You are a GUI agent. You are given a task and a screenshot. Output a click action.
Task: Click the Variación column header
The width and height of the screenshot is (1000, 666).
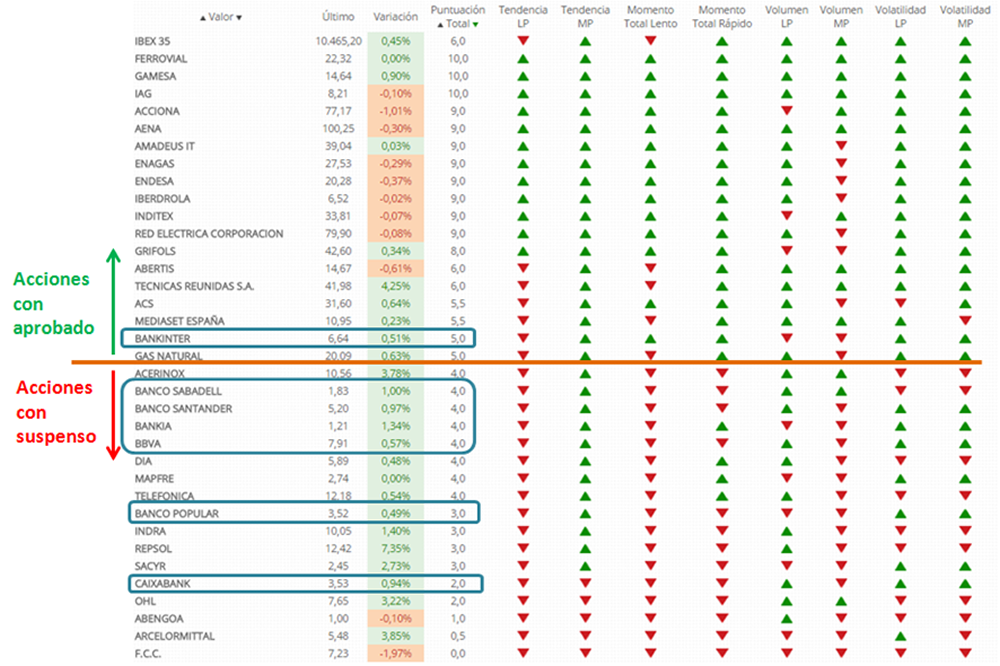(395, 17)
